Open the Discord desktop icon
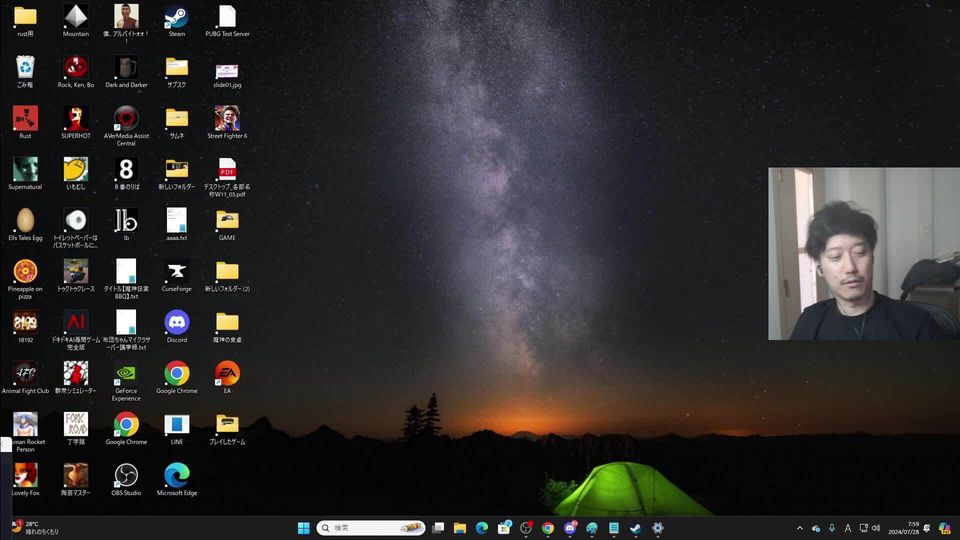This screenshot has width=960, height=540. [x=177, y=322]
